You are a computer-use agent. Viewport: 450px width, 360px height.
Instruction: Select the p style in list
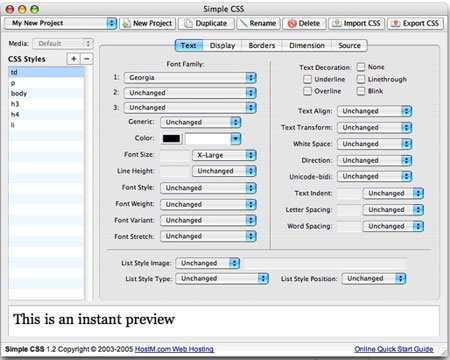pos(46,83)
